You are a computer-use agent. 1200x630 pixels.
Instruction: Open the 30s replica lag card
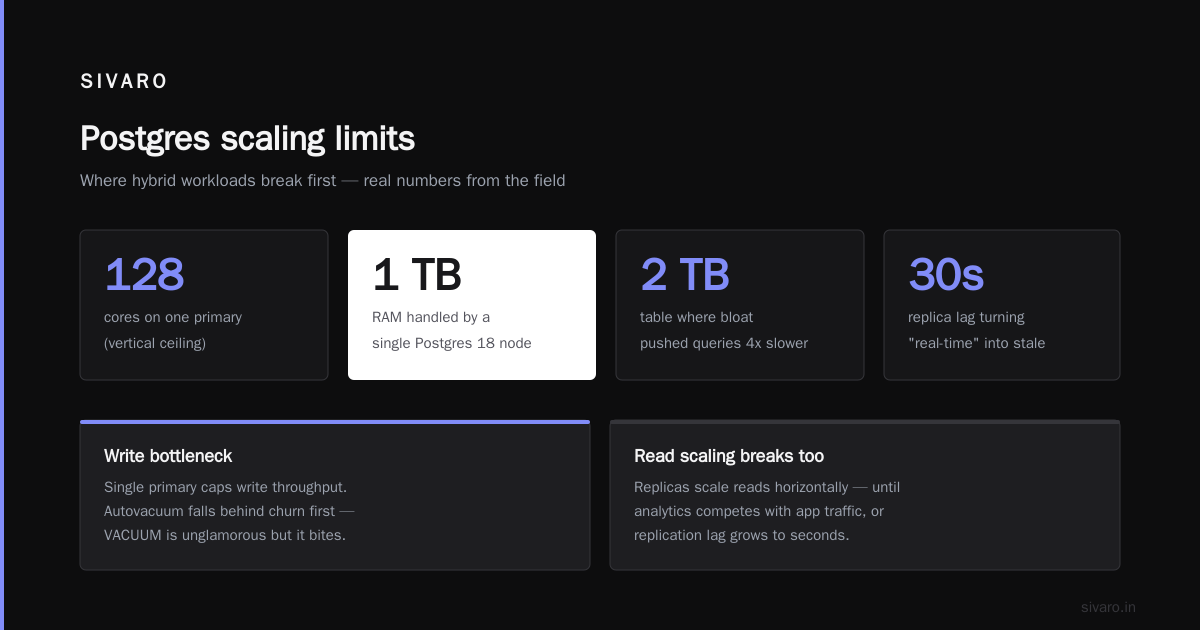tap(1002, 305)
